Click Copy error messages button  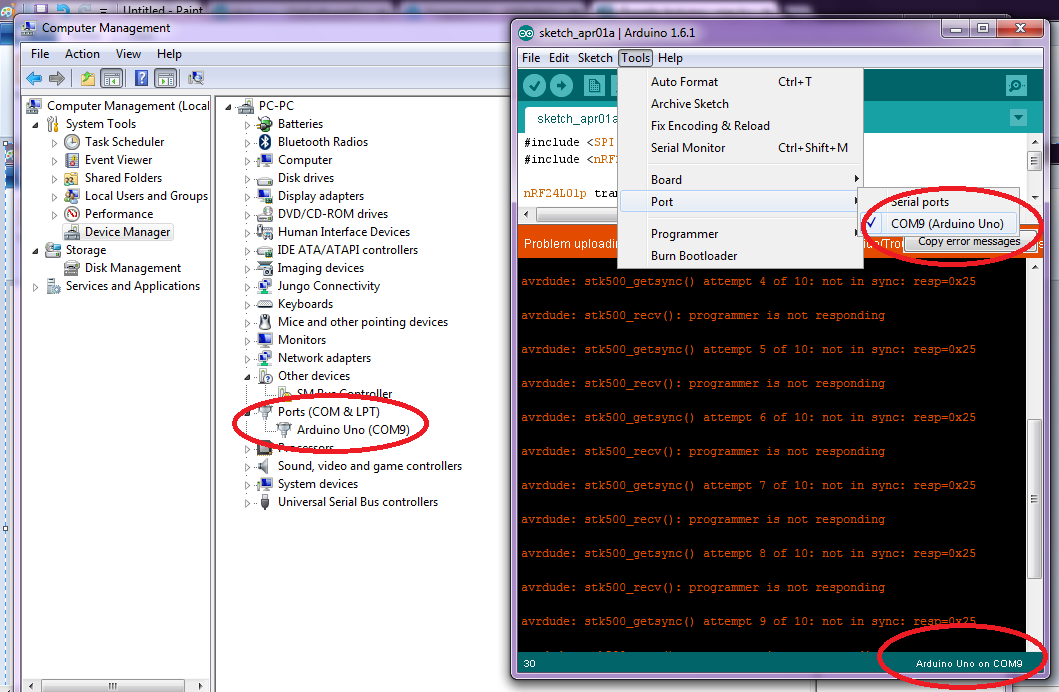(x=968, y=242)
